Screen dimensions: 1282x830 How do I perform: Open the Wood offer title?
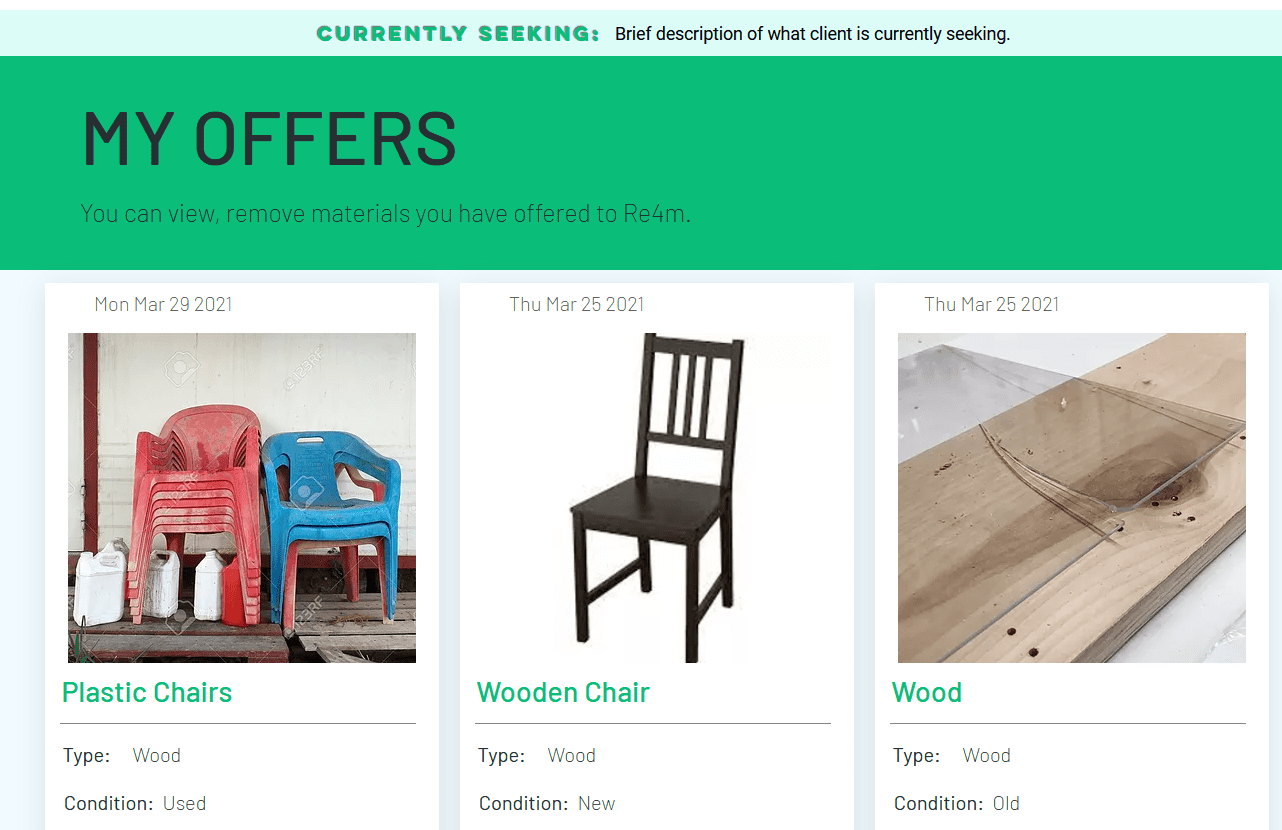point(927,692)
